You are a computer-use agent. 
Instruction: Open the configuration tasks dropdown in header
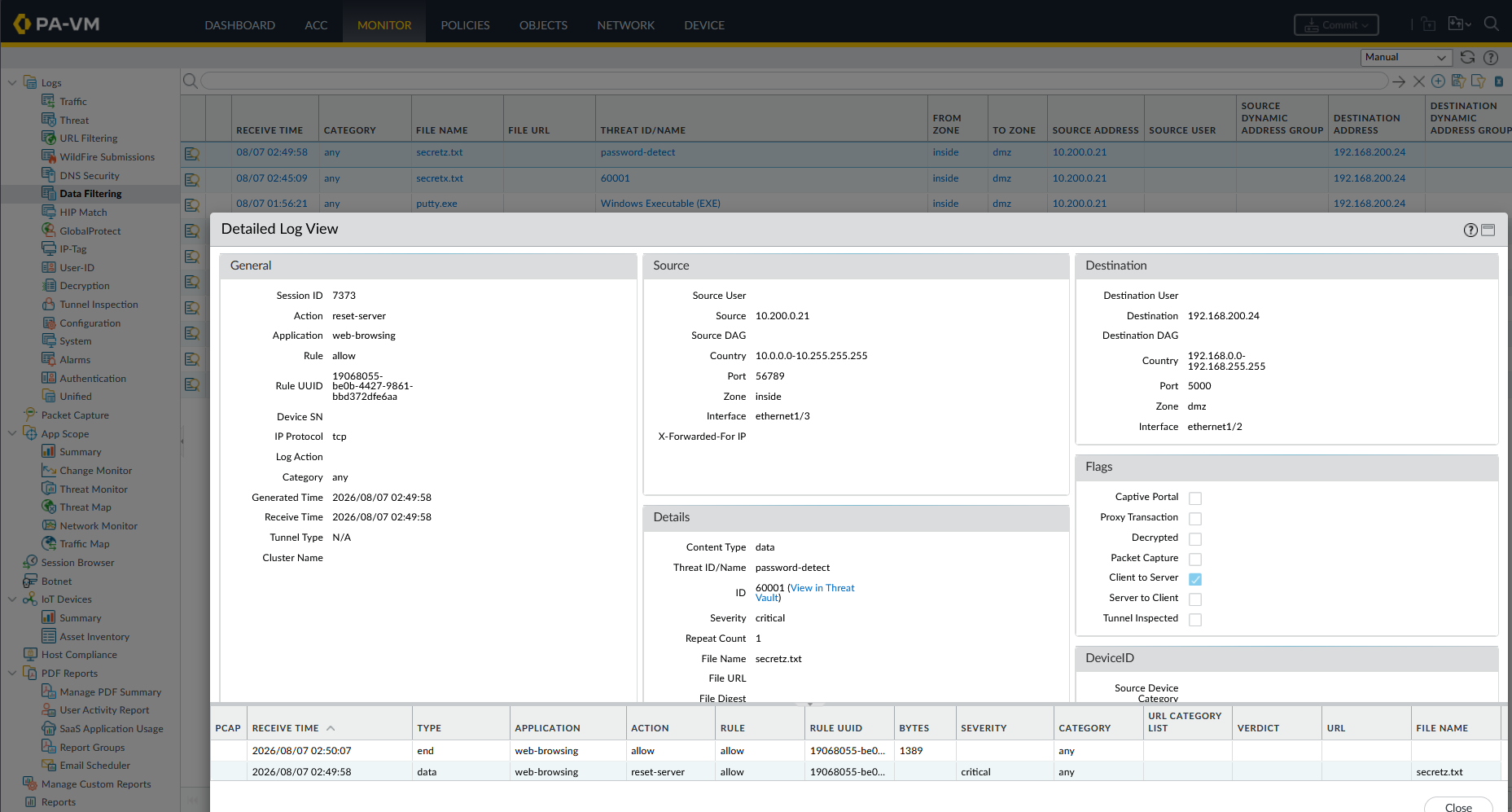(1460, 24)
